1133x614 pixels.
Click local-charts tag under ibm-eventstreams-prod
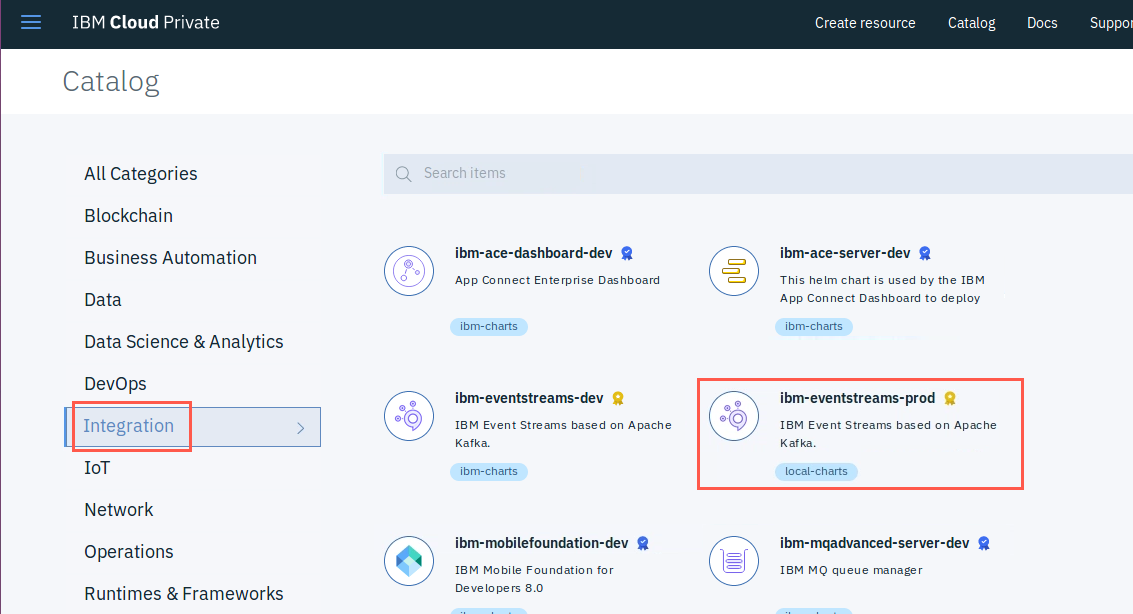pyautogui.click(x=817, y=472)
